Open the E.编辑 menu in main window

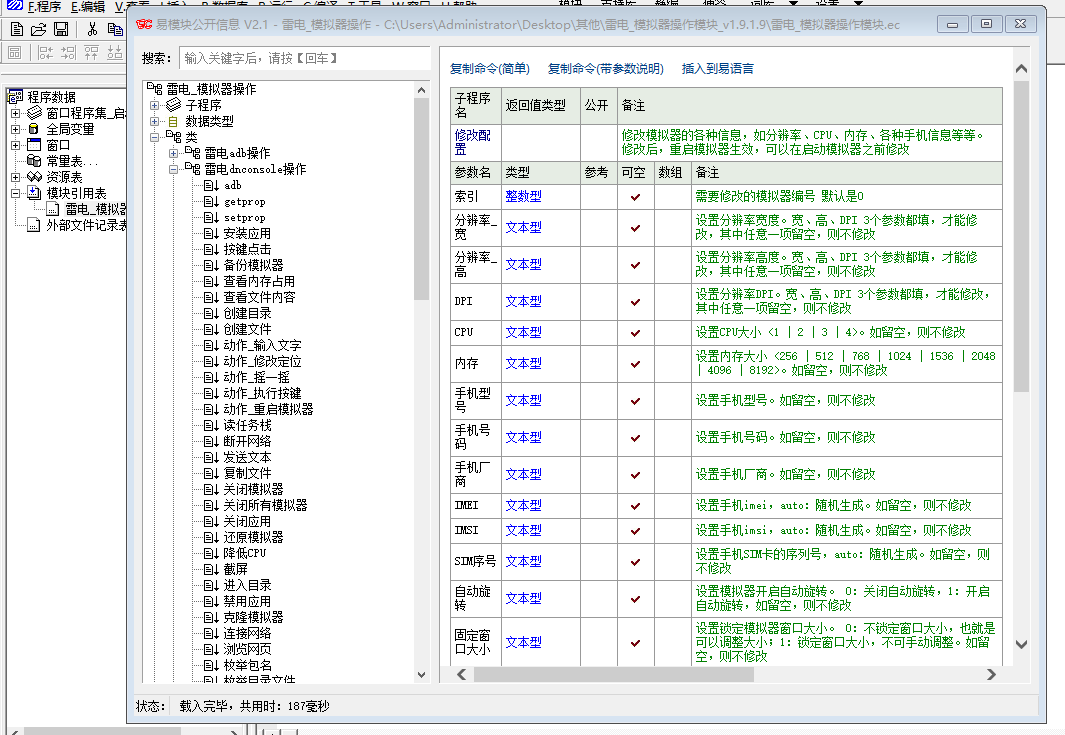pos(88,6)
